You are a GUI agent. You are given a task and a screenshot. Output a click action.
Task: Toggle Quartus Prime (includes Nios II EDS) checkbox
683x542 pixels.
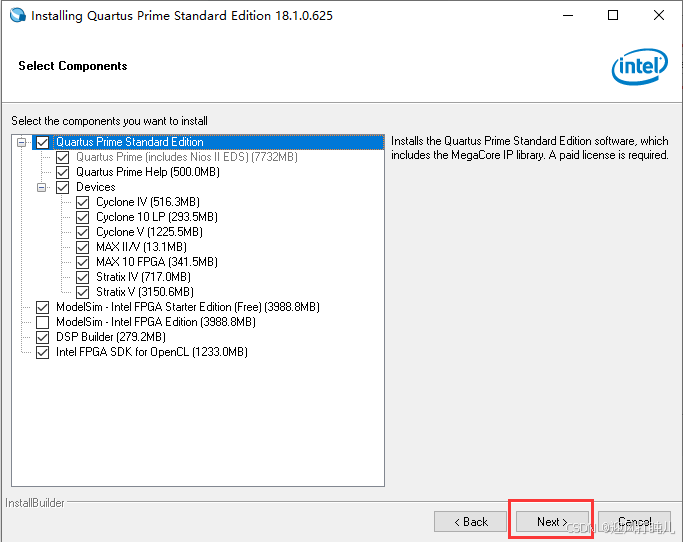tap(62, 157)
